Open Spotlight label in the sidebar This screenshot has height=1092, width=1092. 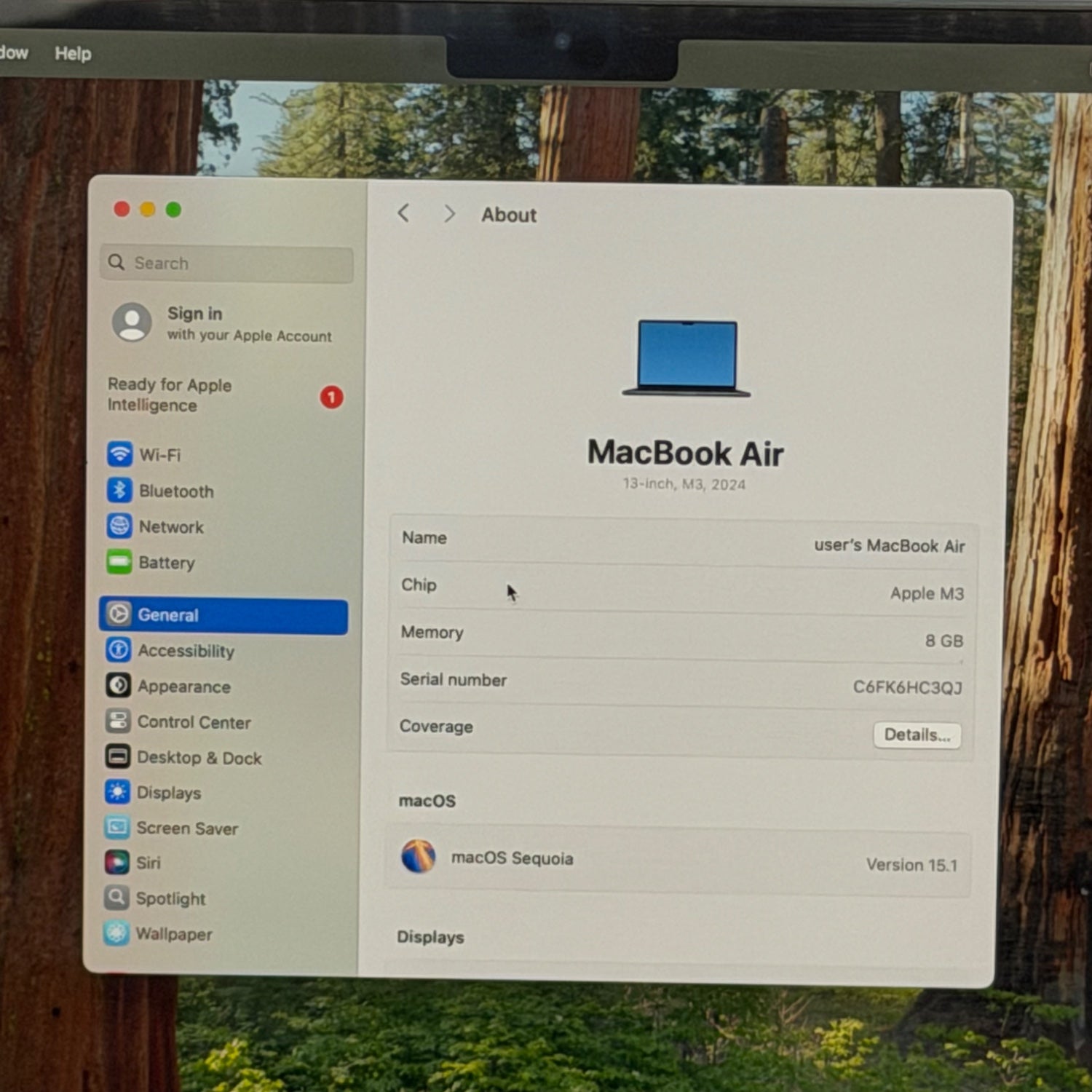point(171,899)
